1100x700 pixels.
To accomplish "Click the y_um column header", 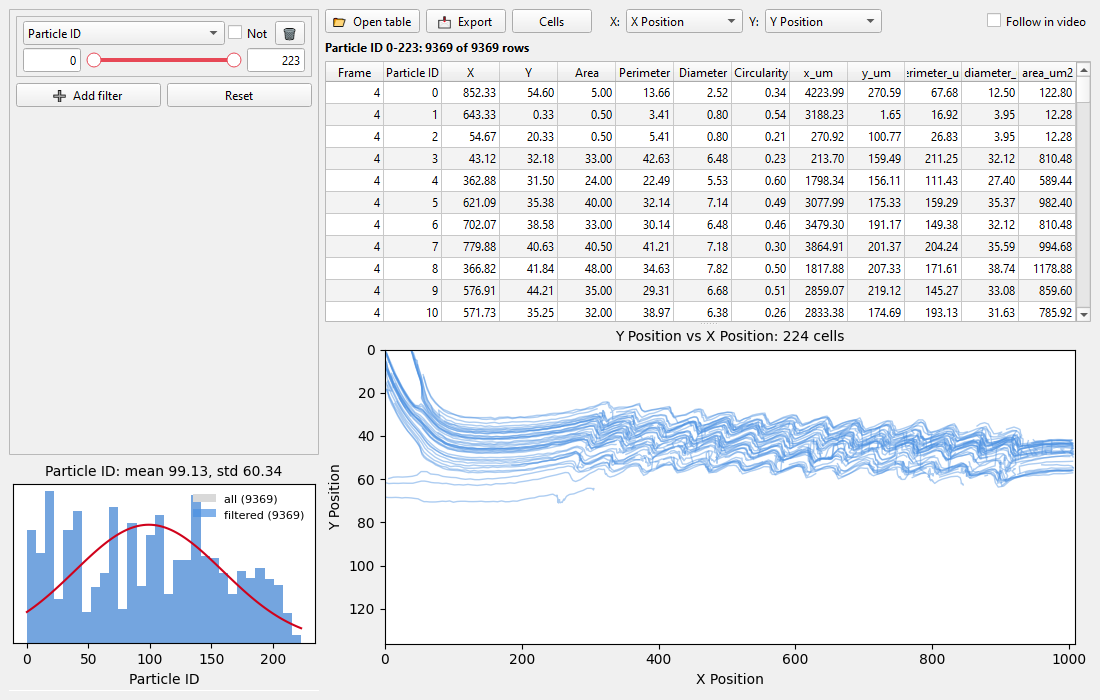I will coord(877,72).
